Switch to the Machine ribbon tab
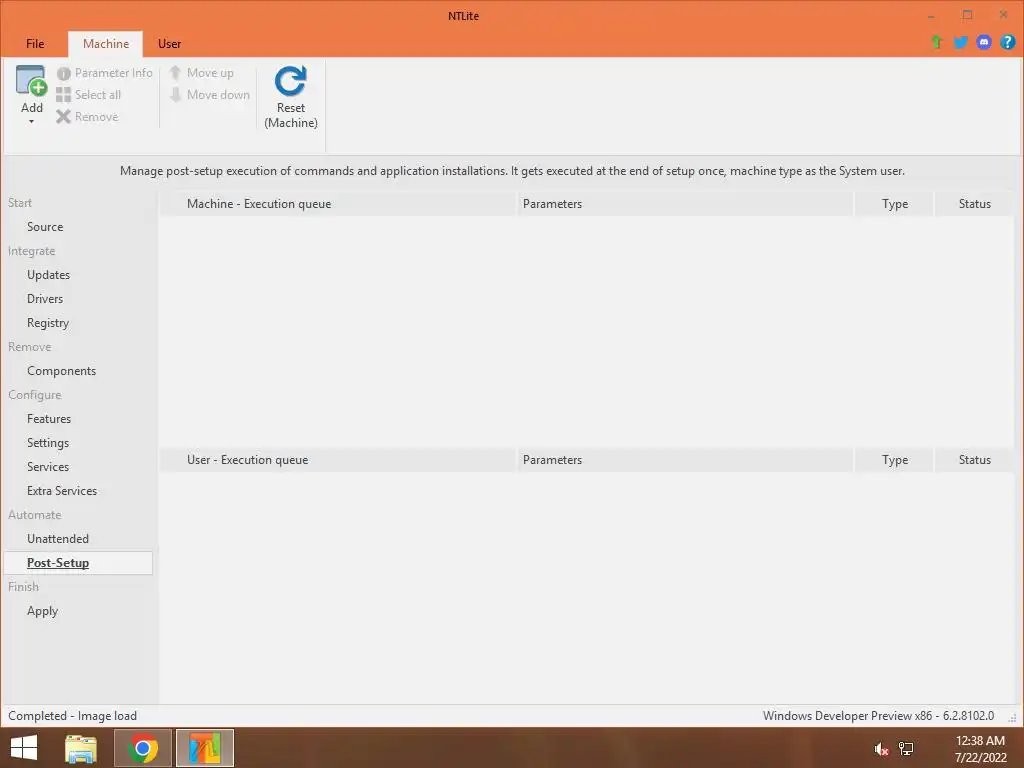 click(106, 44)
